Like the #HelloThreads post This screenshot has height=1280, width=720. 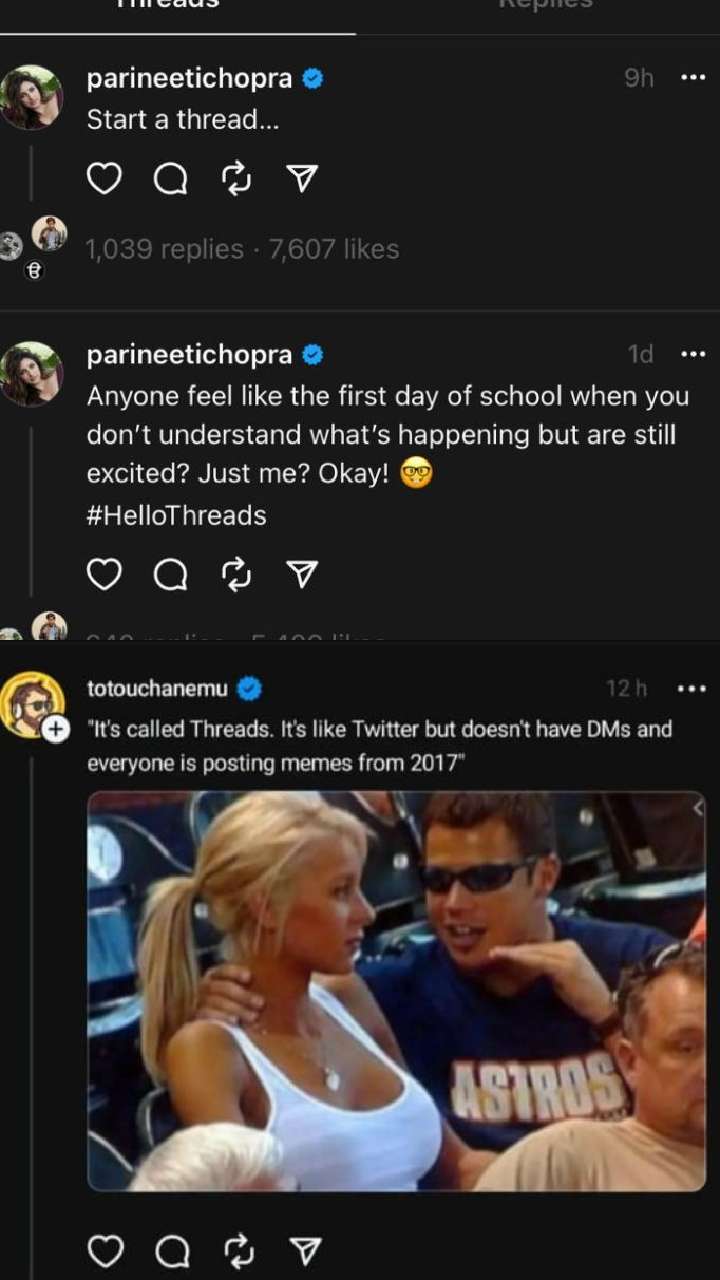[x=104, y=574]
